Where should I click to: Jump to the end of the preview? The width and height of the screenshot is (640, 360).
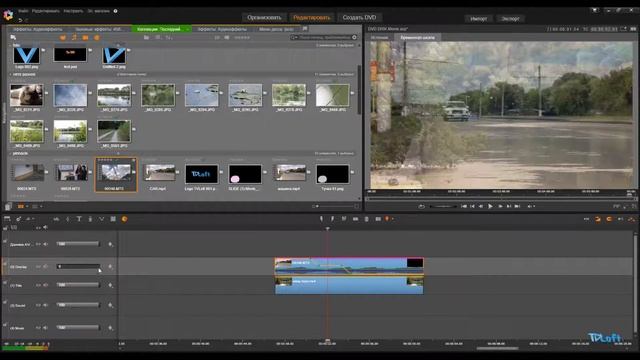pos(517,207)
